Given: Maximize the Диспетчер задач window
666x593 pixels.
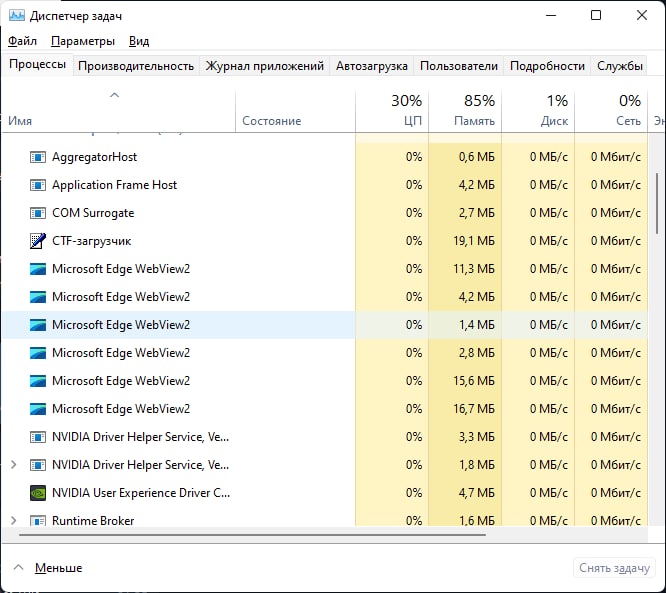Looking at the screenshot, I should (596, 16).
